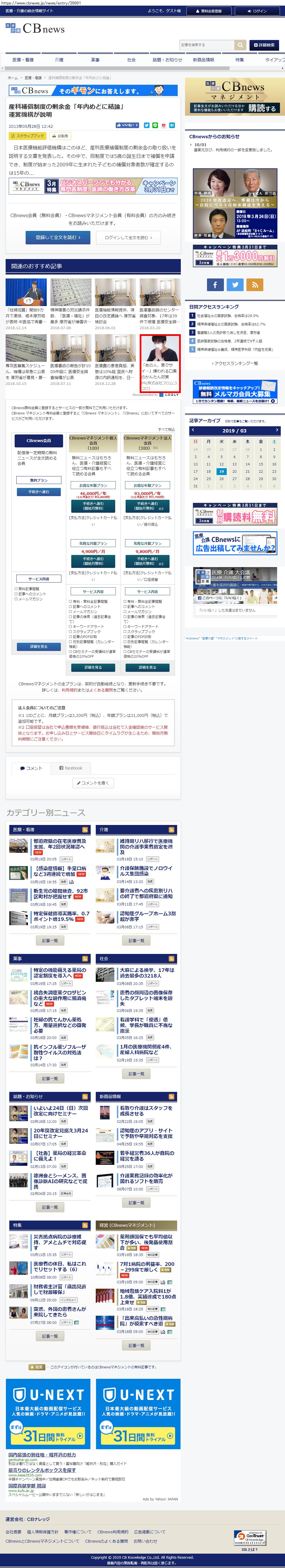Select date 19 in the archive calendar
The image size is (285, 1568).
(221, 471)
